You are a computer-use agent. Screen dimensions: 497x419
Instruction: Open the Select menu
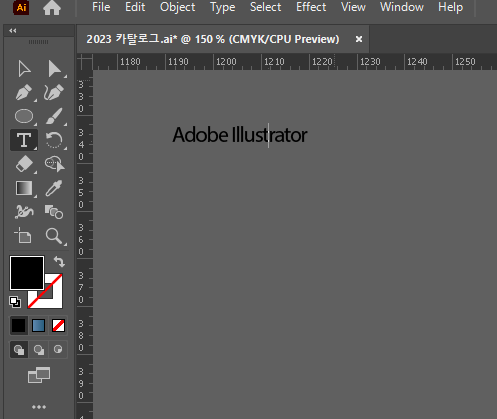[265, 7]
